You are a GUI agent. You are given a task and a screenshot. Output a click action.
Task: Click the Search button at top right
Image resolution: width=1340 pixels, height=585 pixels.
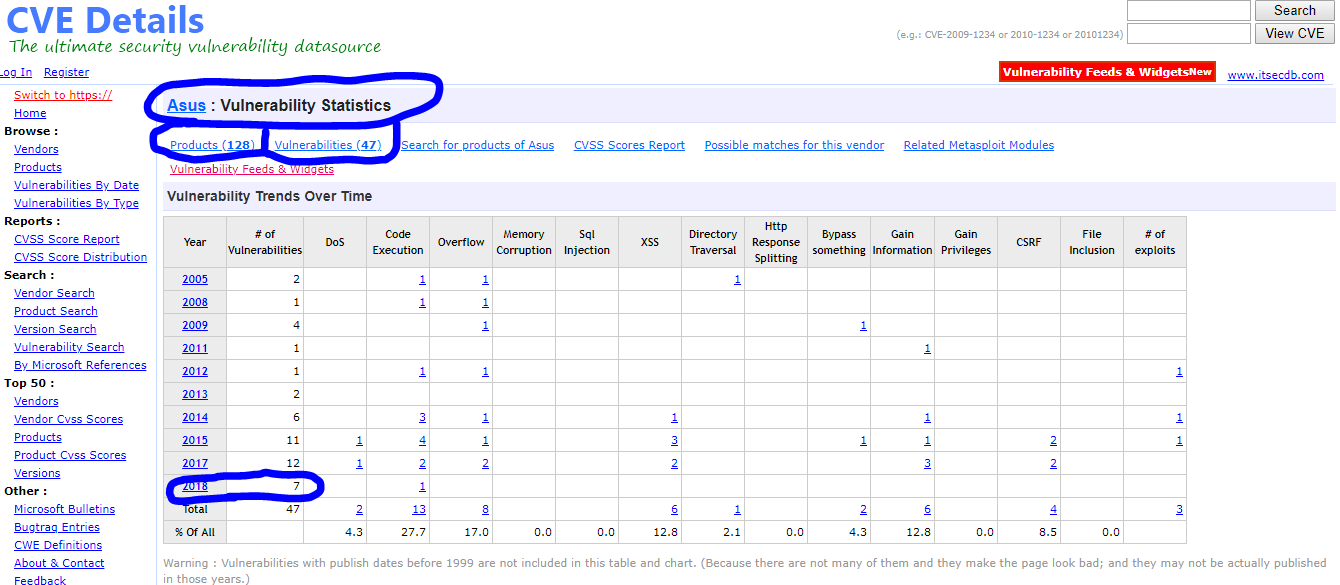tap(1294, 10)
